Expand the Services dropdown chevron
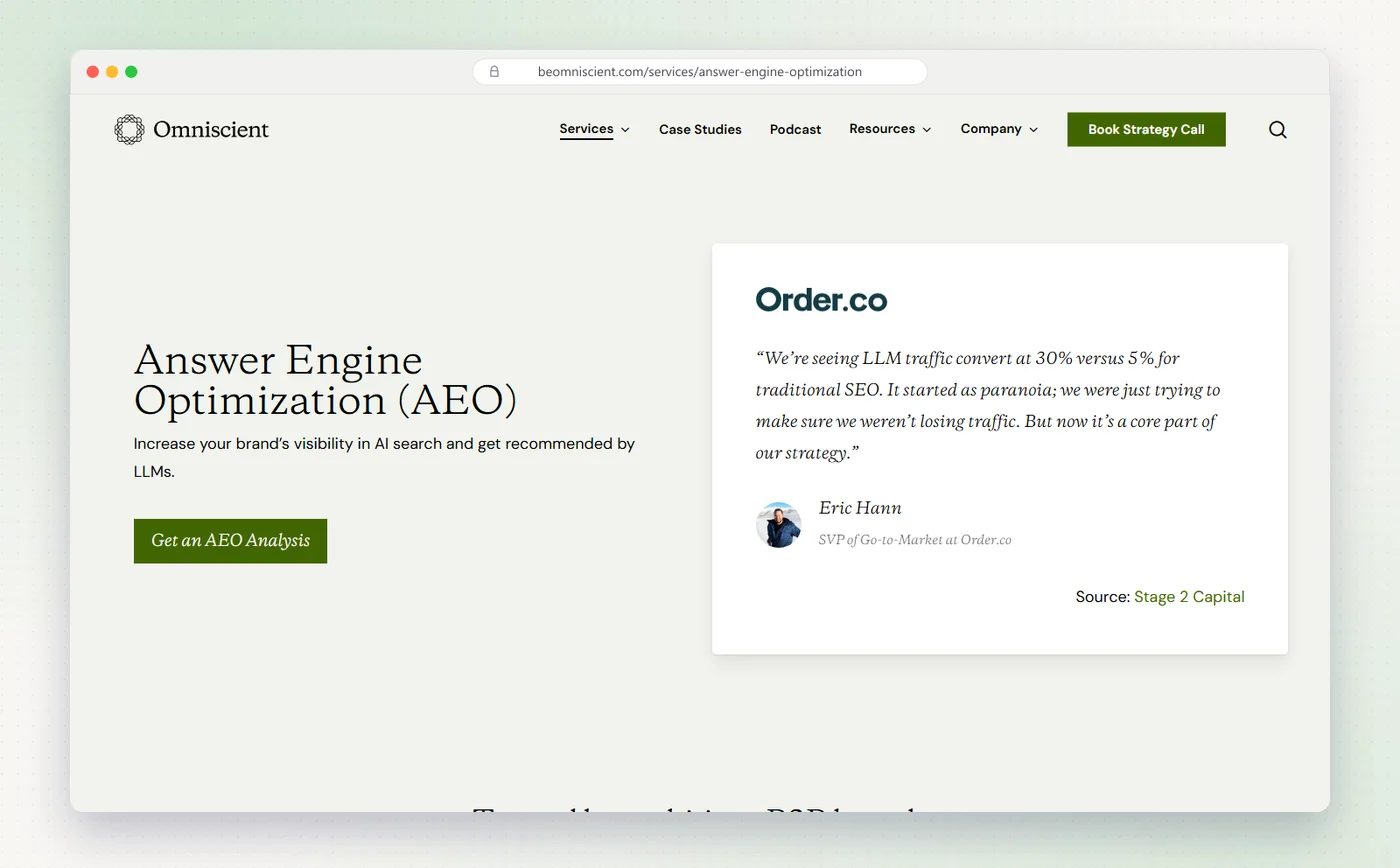Viewport: 1400px width, 868px height. click(x=625, y=130)
